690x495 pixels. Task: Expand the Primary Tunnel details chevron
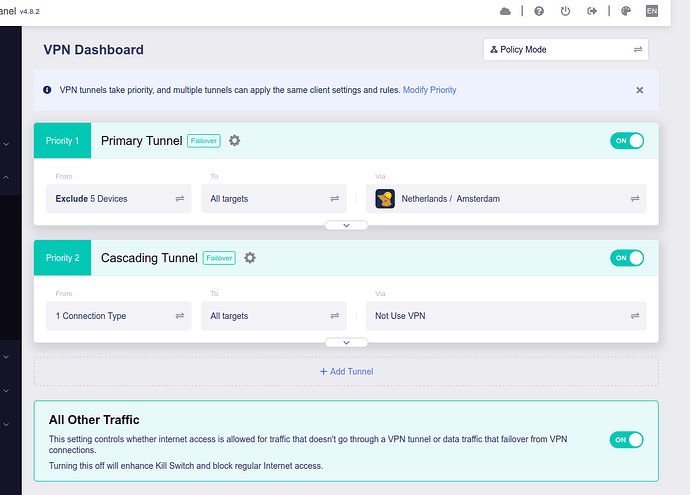[x=346, y=226]
